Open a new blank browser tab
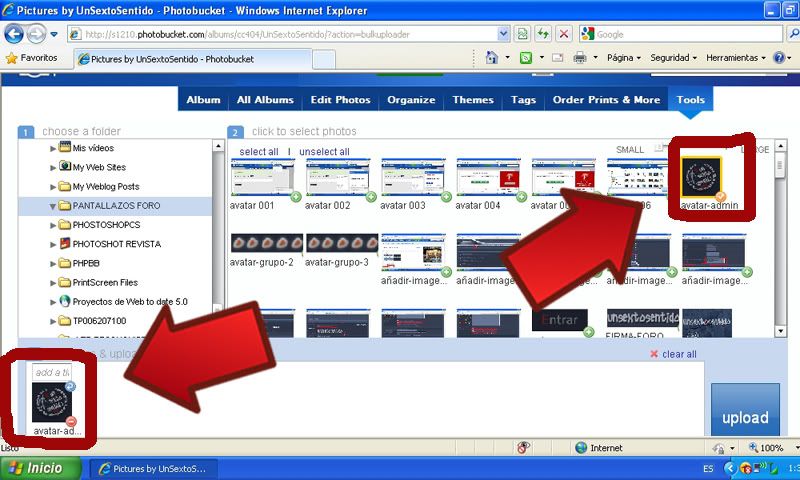Viewport: 800px width, 480px height. point(324,59)
